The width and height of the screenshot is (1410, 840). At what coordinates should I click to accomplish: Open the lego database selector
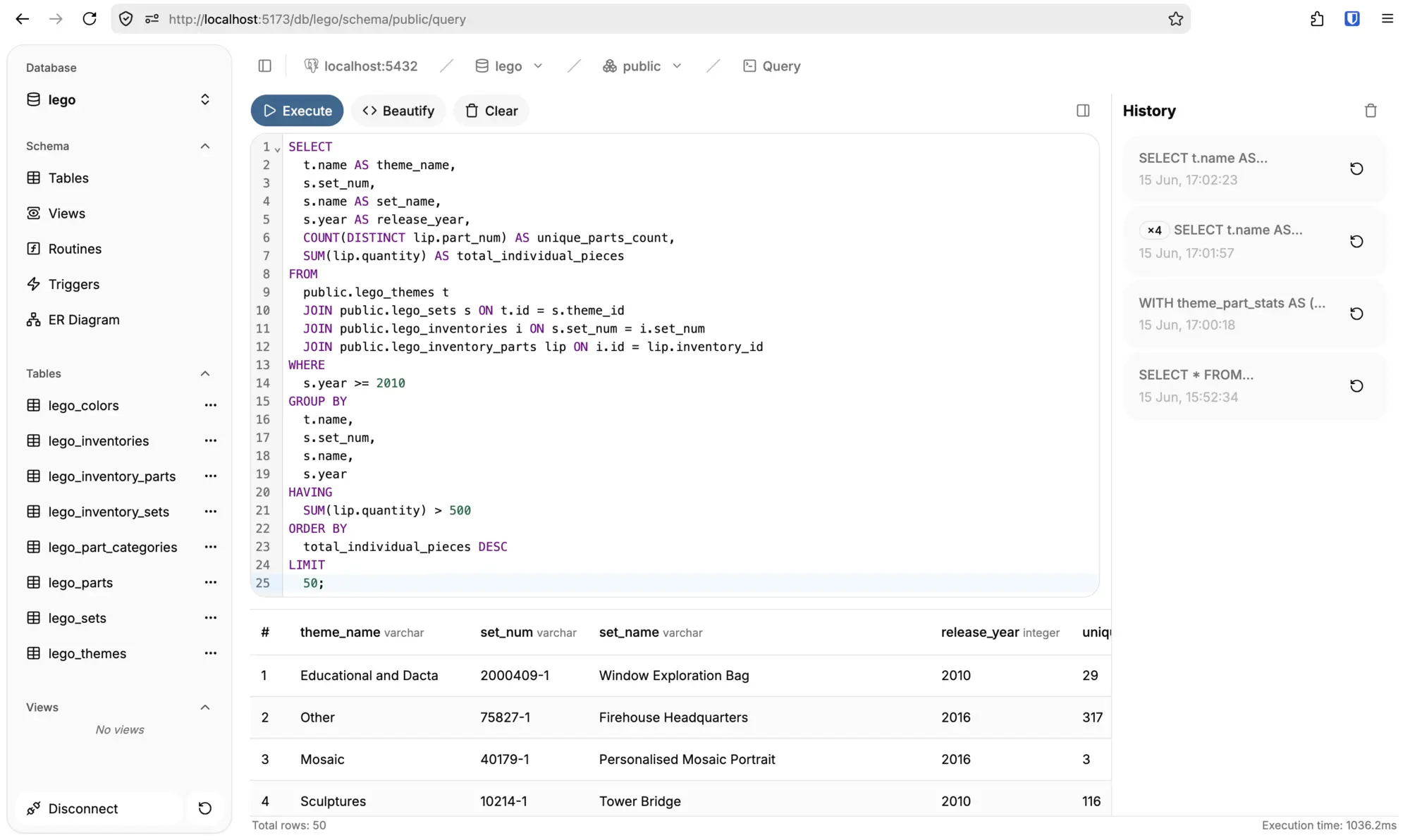point(119,100)
